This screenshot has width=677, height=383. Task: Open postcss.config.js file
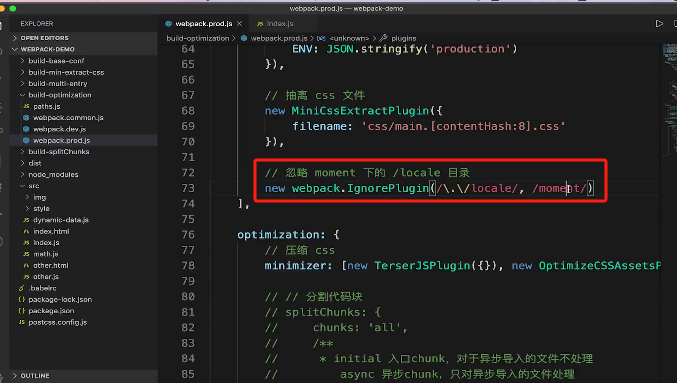[x=58, y=322]
